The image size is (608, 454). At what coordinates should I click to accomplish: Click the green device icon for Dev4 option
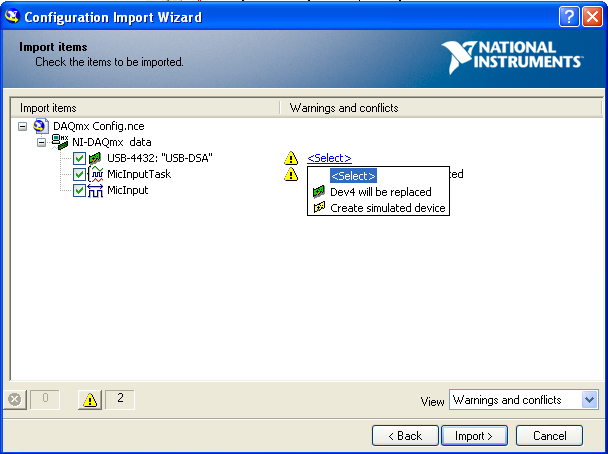pos(319,192)
